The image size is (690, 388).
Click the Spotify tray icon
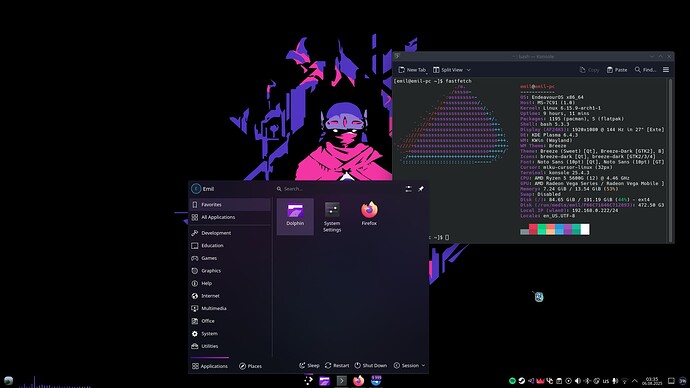(512, 381)
